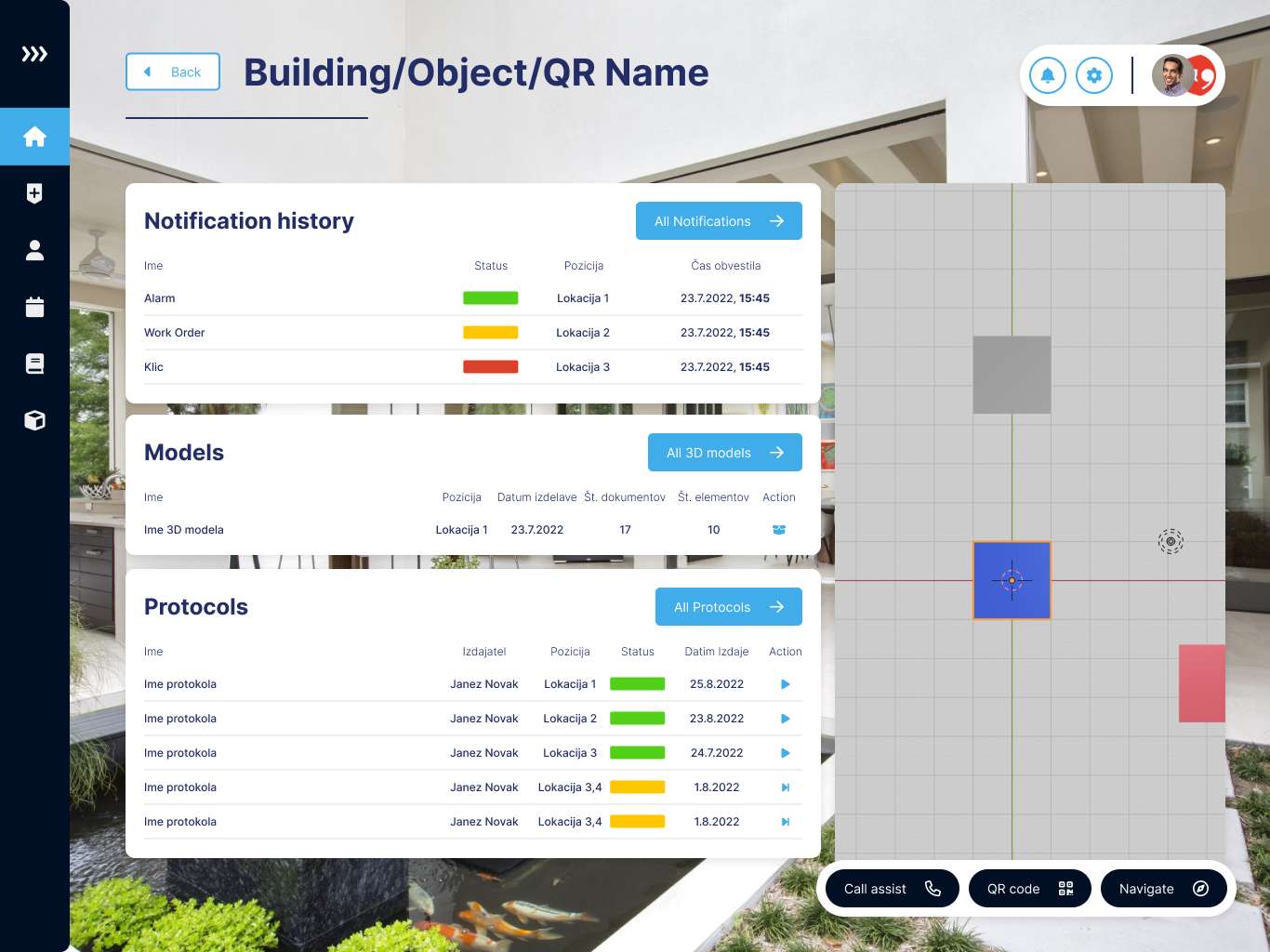1270x952 pixels.
Task: Open the calendar sidebar icon
Action: click(34, 307)
